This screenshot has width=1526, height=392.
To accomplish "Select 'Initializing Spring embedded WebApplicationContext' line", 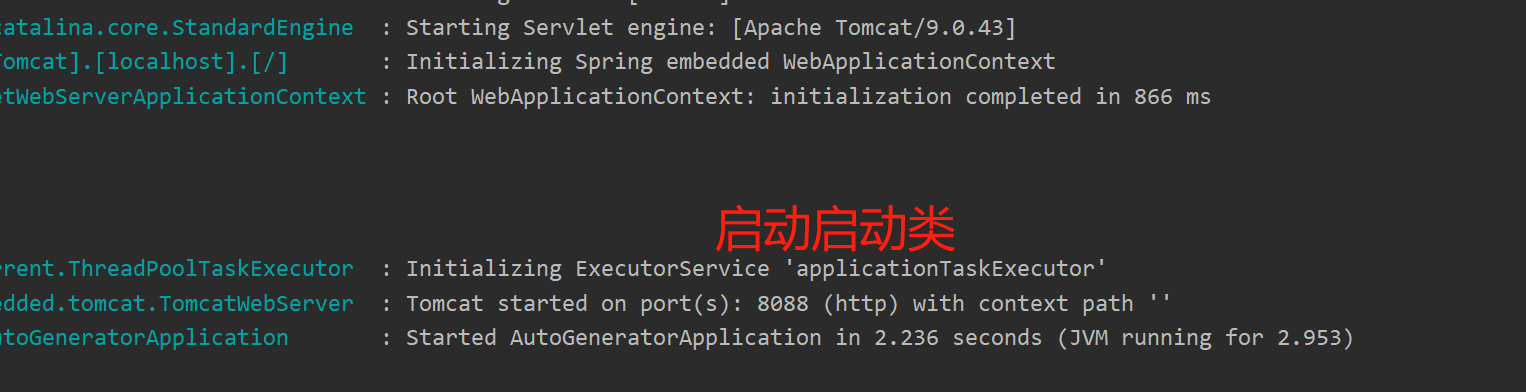I will pos(730,62).
